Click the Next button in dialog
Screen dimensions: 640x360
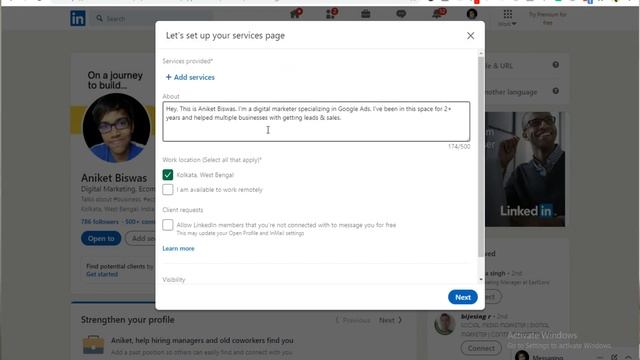click(x=462, y=297)
